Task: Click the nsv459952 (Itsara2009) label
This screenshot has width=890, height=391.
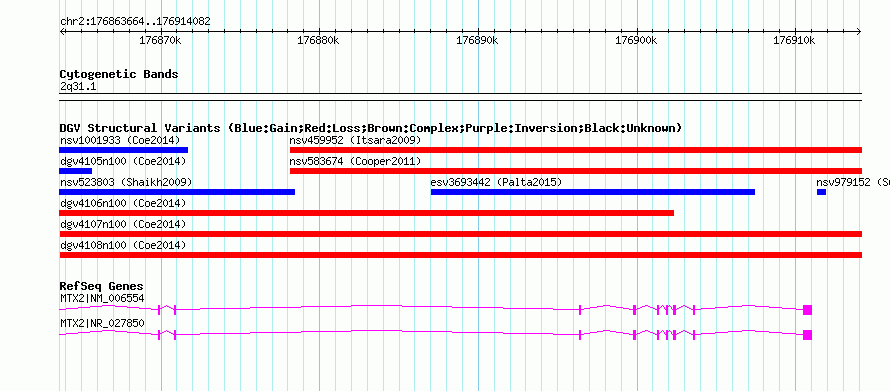Action: [x=355, y=140]
